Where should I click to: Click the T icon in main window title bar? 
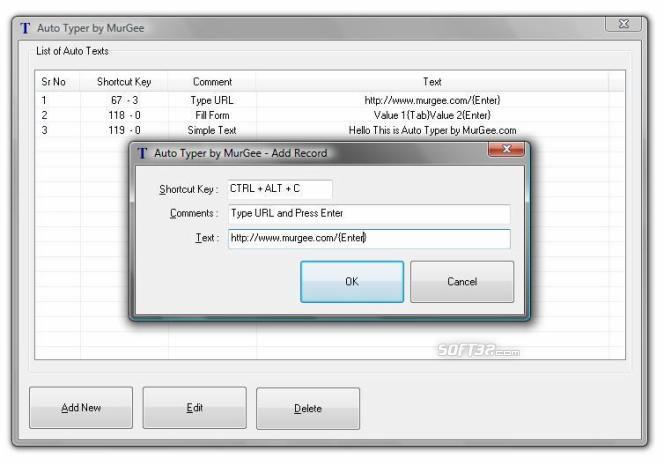(x=25, y=28)
